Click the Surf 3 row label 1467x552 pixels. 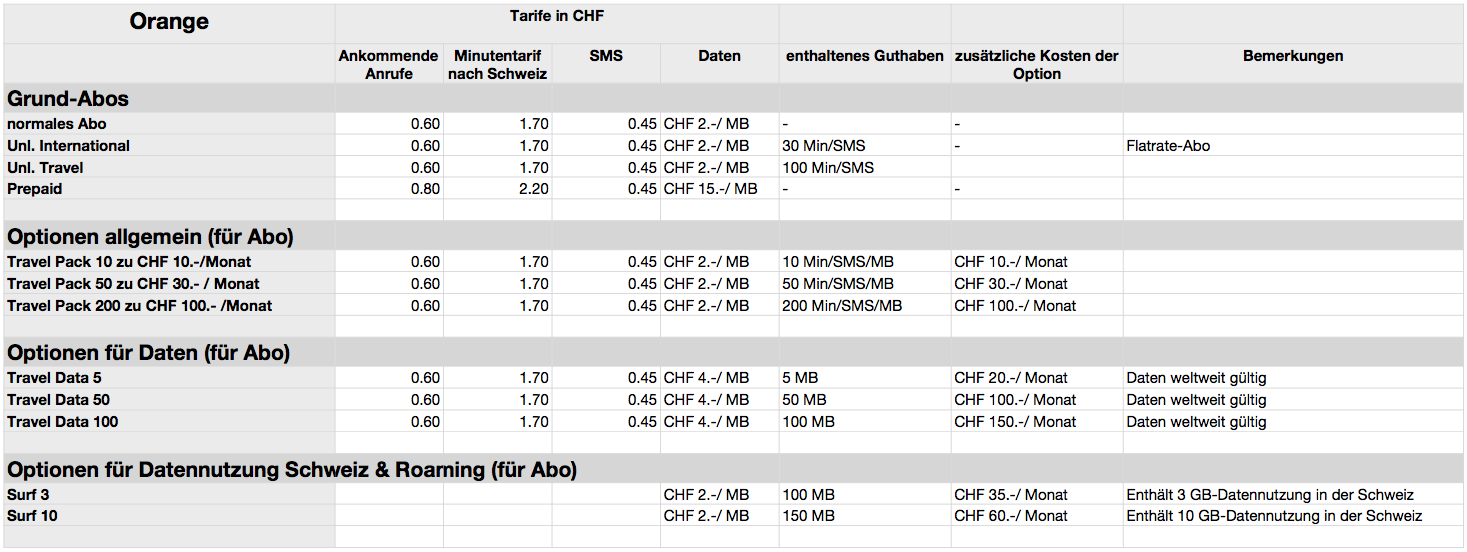coord(28,495)
